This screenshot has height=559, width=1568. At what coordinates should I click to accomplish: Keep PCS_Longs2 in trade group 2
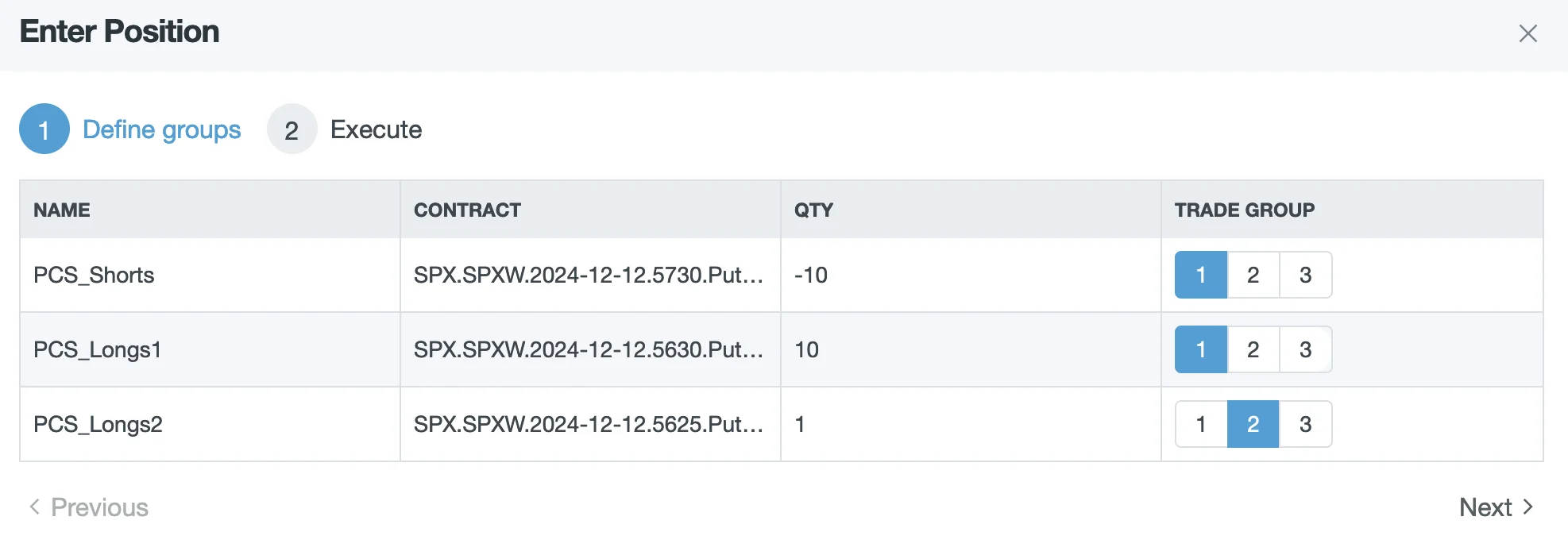pyautogui.click(x=1253, y=424)
